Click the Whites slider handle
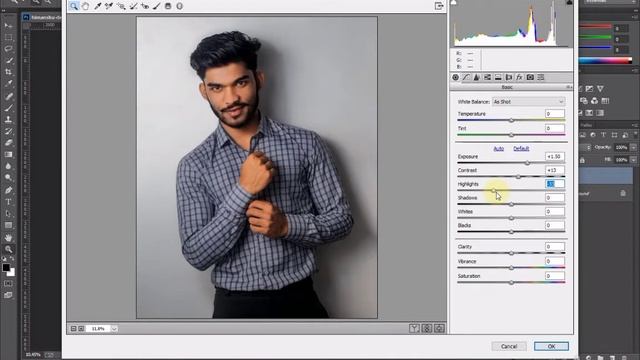Image resolution: width=640 pixels, height=360 pixels. pos(511,218)
